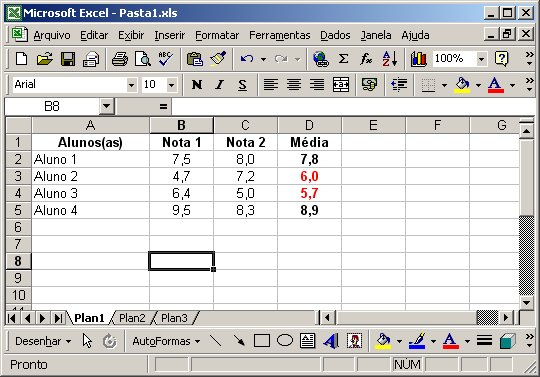540x377 pixels.
Task: Click the Paste Function fx icon
Action: point(366,59)
